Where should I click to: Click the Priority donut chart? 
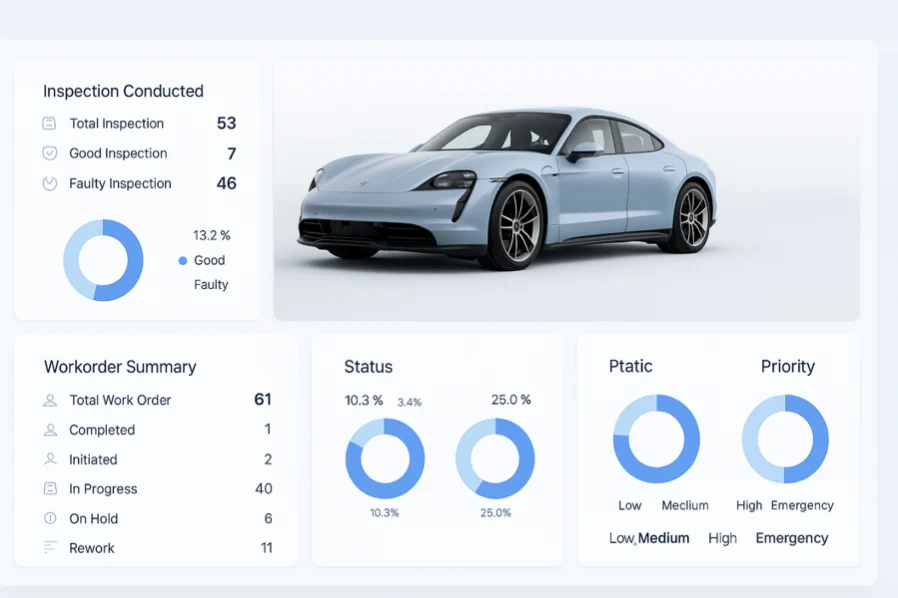[x=785, y=439]
